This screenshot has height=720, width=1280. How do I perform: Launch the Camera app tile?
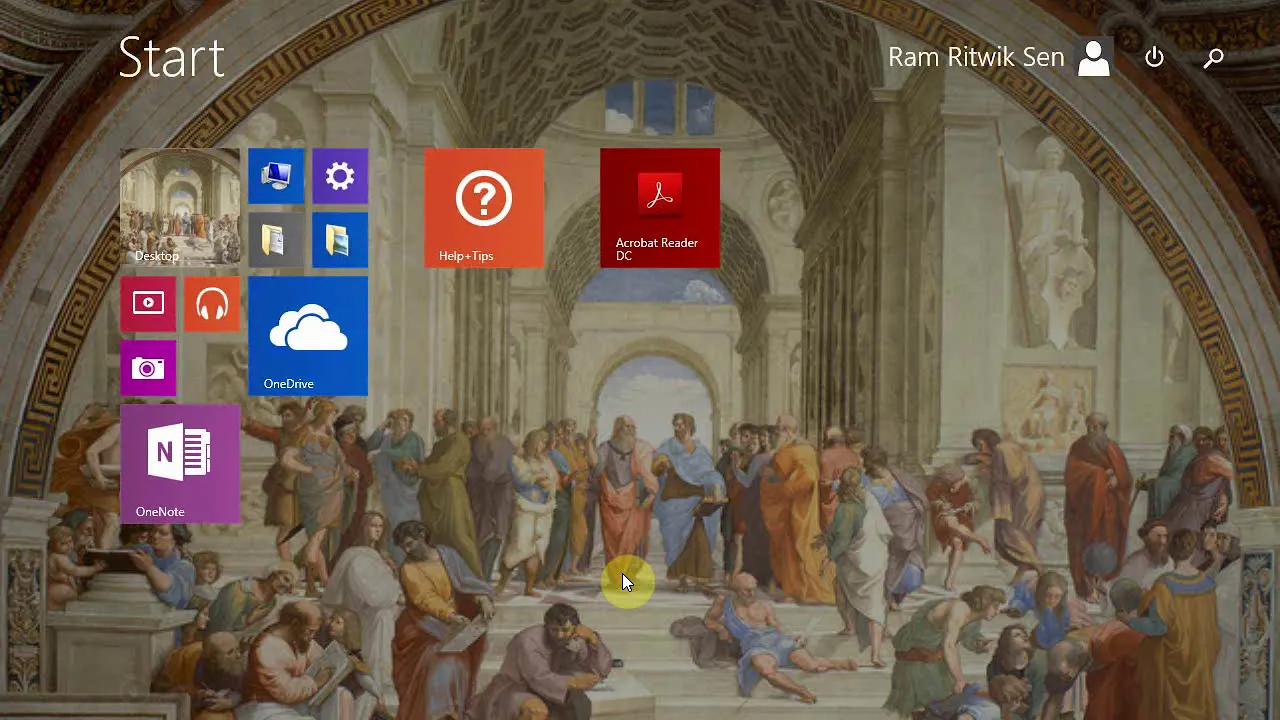[148, 368]
